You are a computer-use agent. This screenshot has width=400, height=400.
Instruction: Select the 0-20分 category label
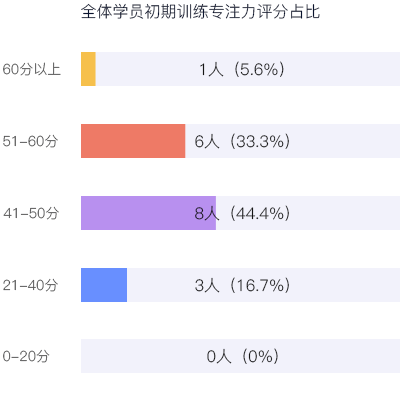coord(26,356)
